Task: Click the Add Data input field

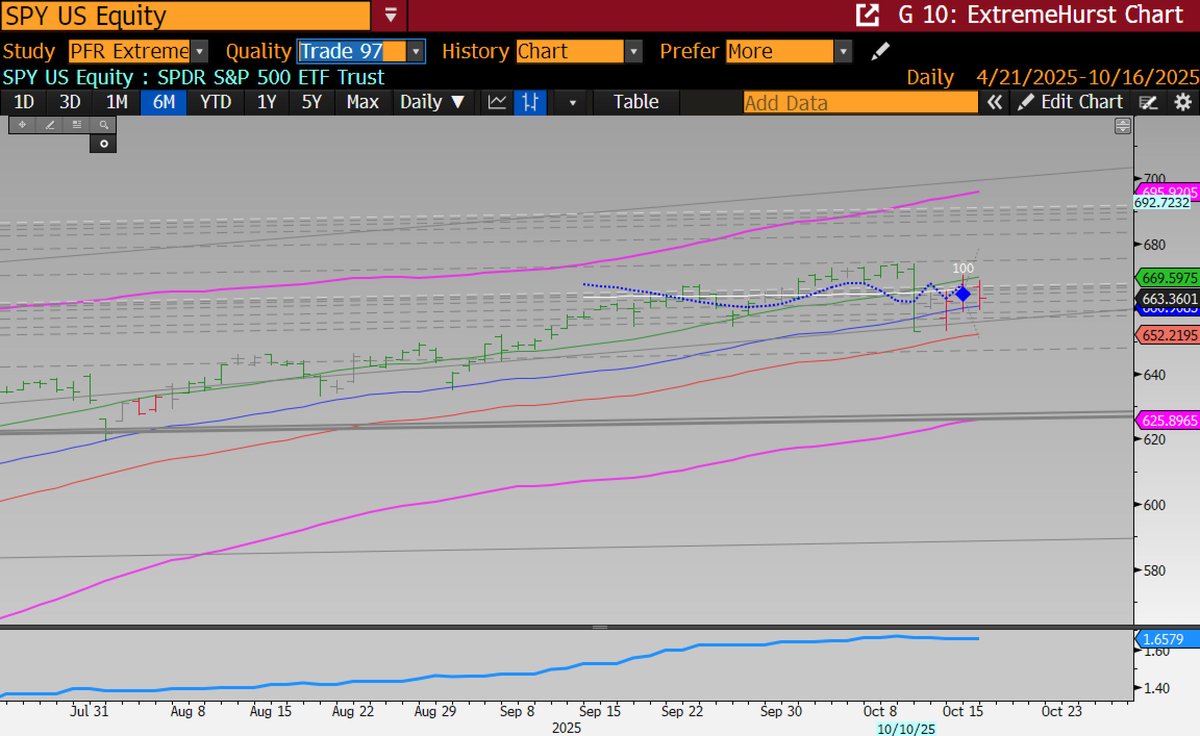Action: [860, 102]
